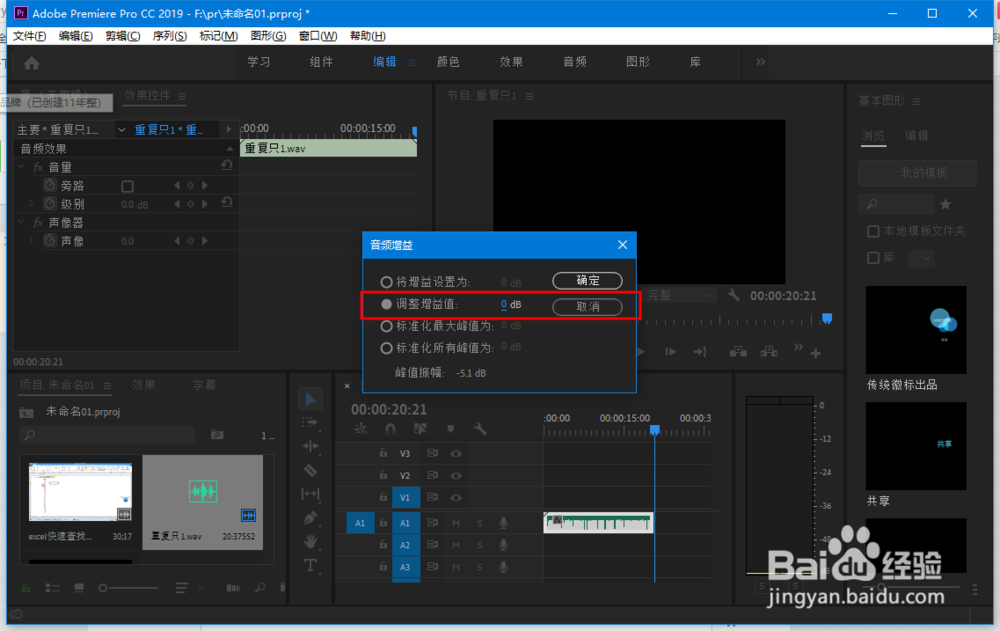This screenshot has width=1000, height=631.
Task: Click 确定 in the 音频增益 dialog
Action: tap(587, 281)
